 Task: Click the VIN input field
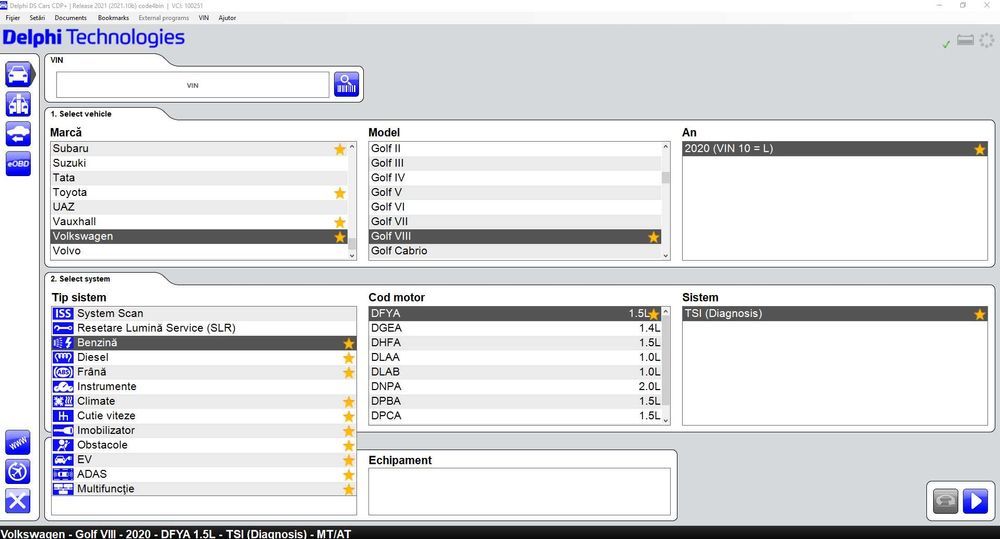pos(193,85)
